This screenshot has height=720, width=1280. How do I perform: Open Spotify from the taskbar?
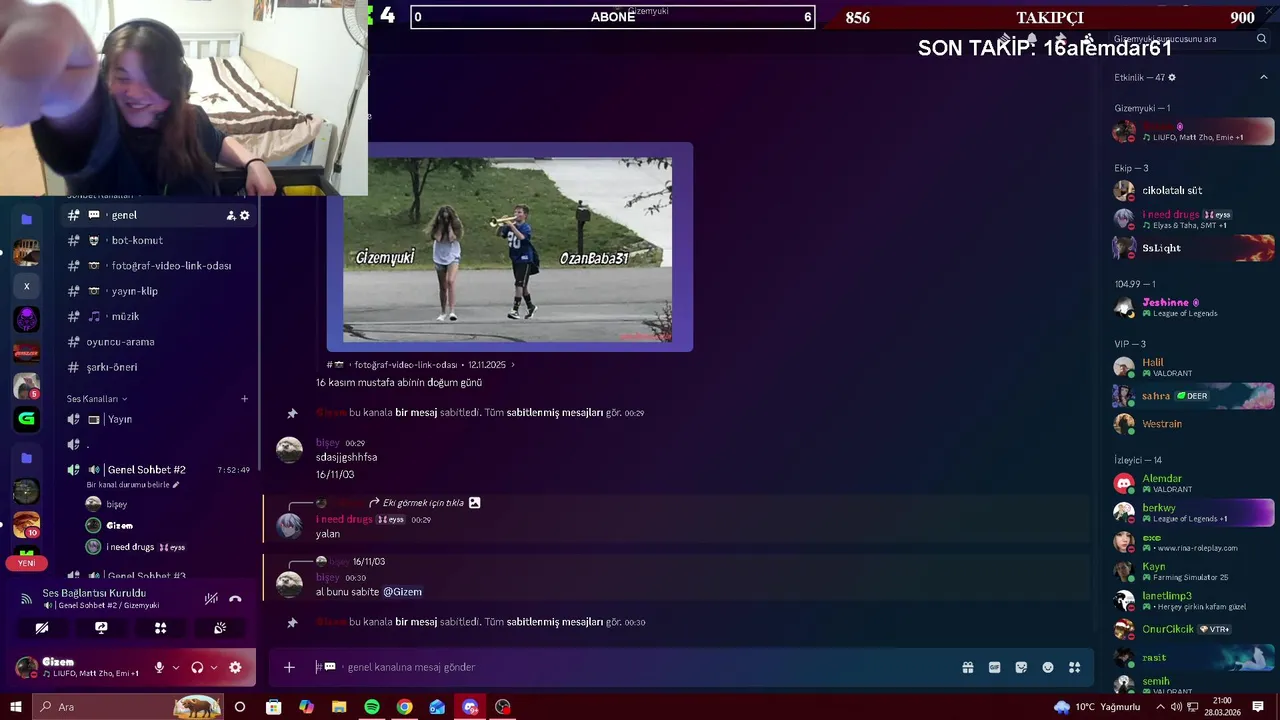[x=372, y=707]
